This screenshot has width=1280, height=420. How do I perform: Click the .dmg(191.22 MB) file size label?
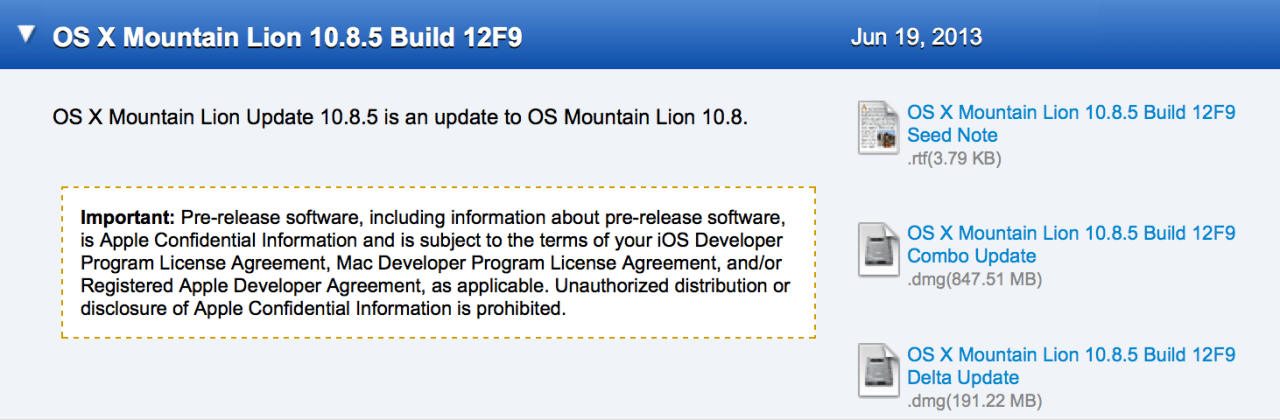974,401
